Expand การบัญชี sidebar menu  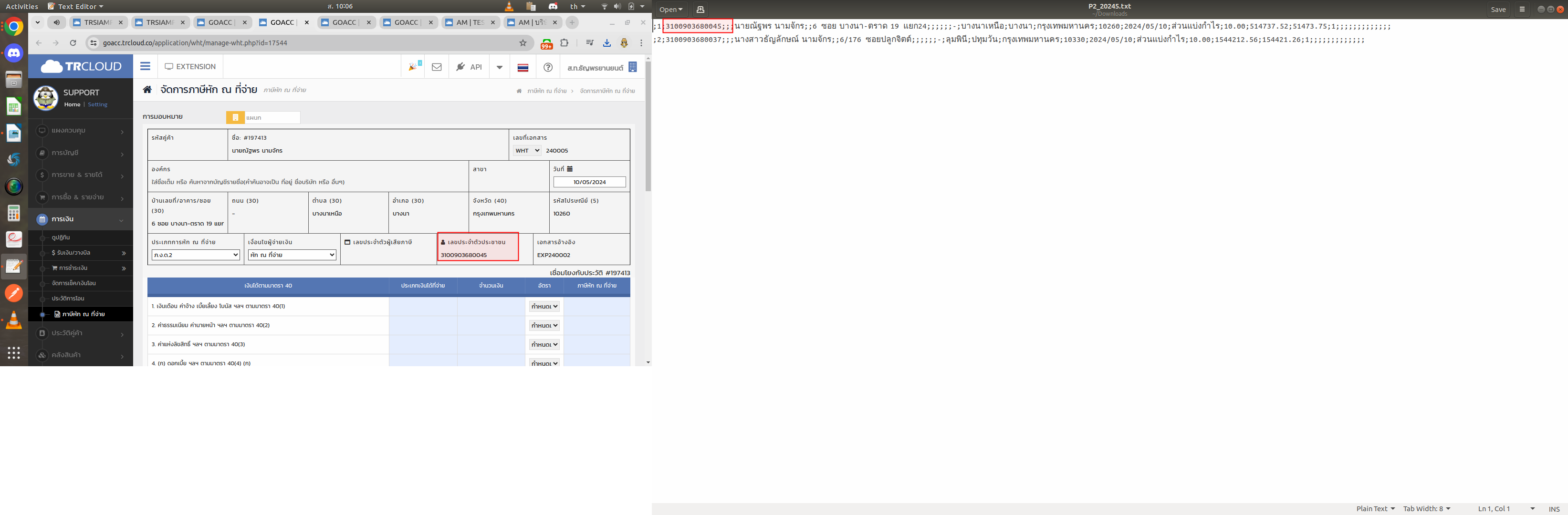pyautogui.click(x=80, y=153)
